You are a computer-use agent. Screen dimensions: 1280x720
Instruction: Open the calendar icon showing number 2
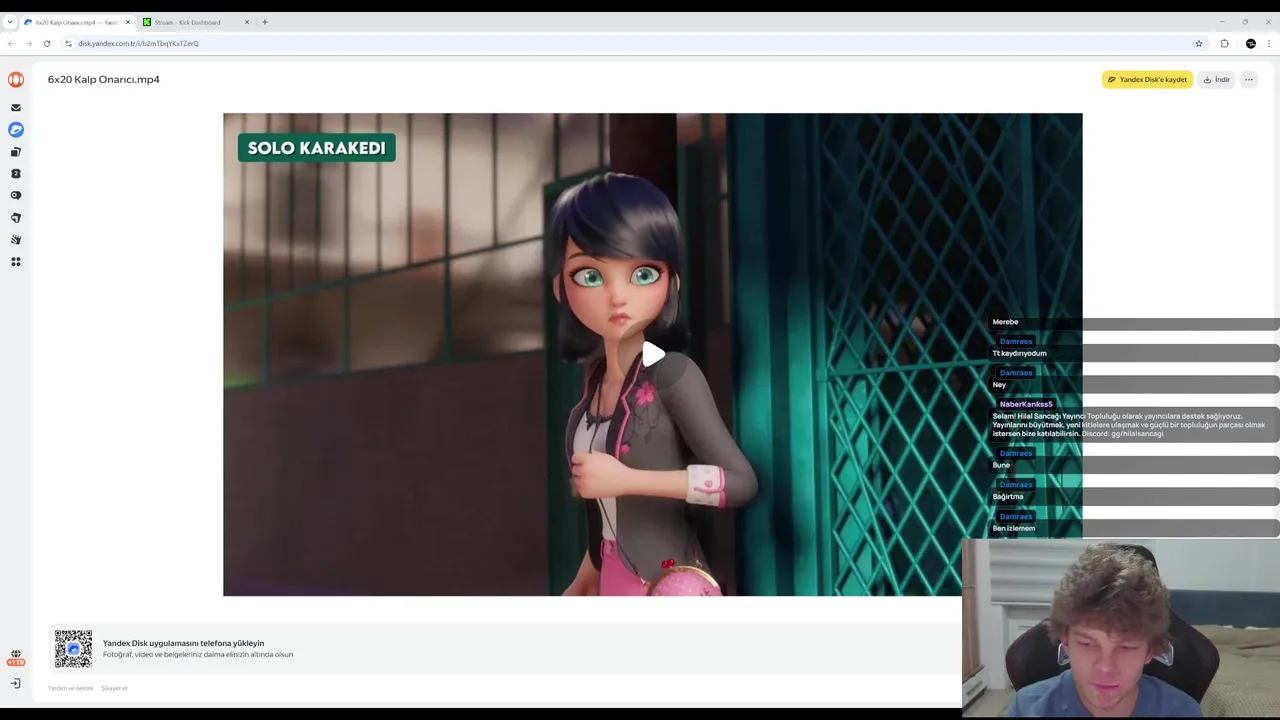click(x=16, y=174)
